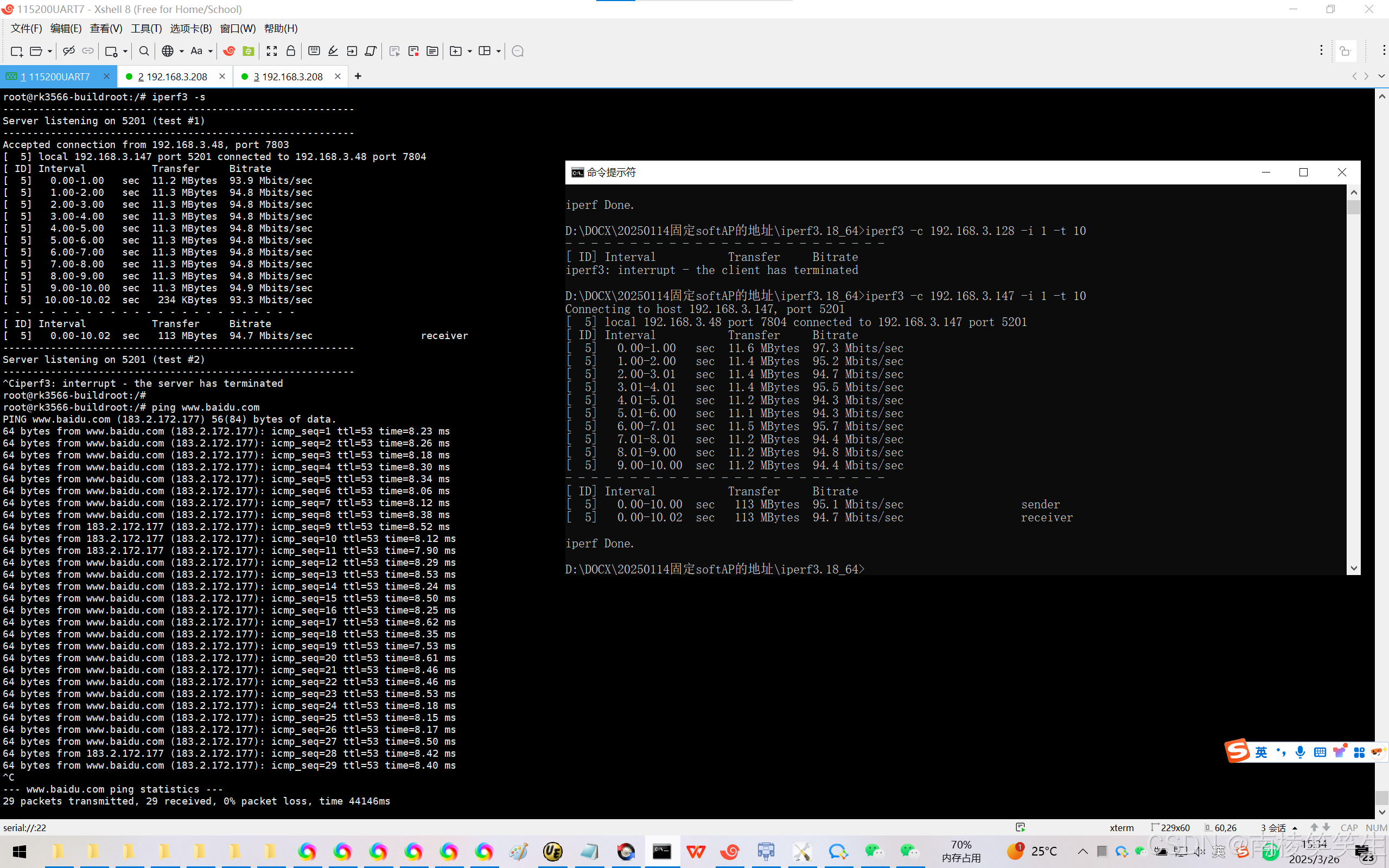Toggle the Sogou IME English/Chinese mode
The image size is (1389, 868).
(1260, 752)
